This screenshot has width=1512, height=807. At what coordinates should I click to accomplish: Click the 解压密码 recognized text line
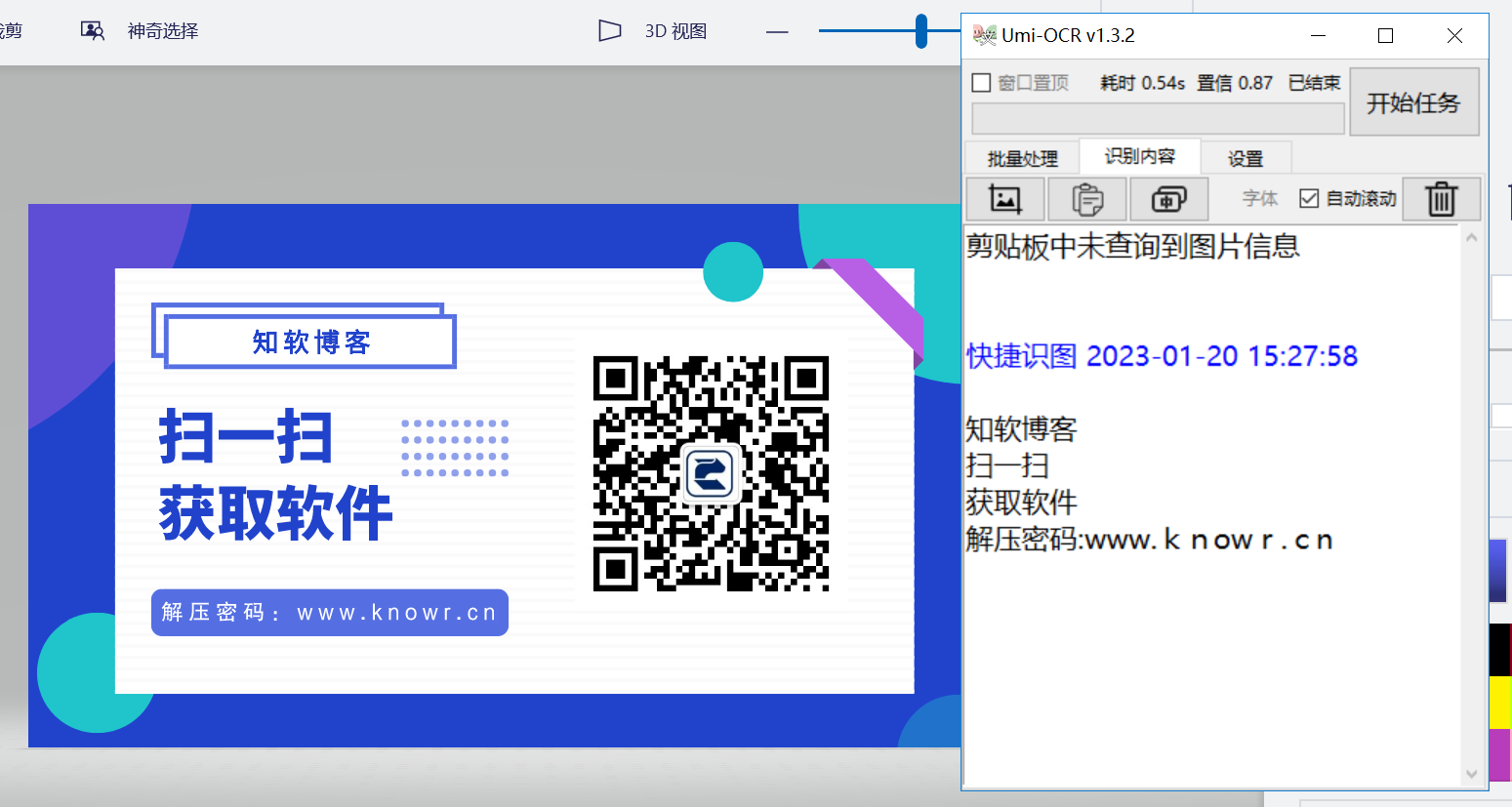(x=1149, y=540)
